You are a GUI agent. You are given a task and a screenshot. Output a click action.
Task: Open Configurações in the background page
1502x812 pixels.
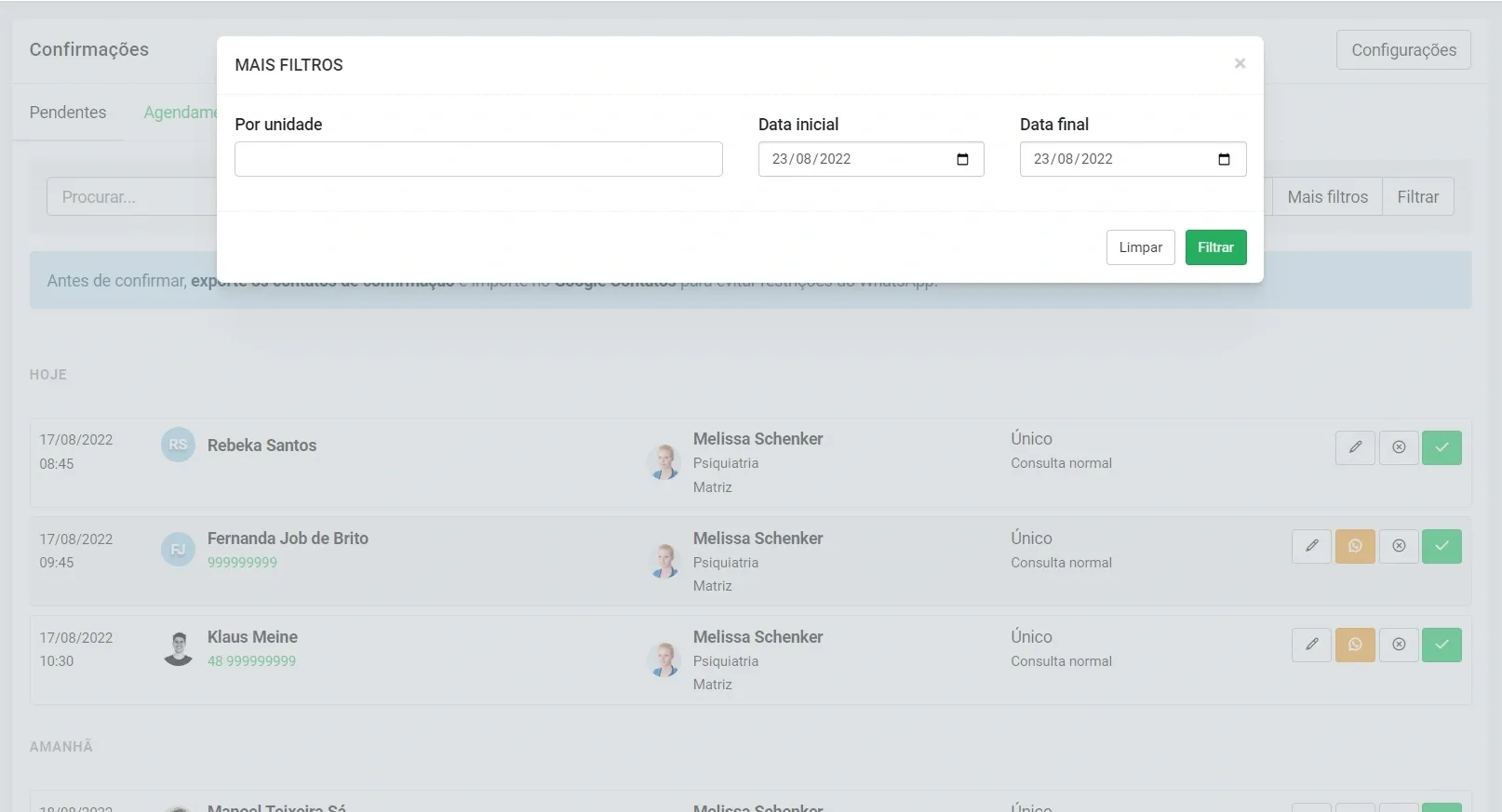point(1403,50)
